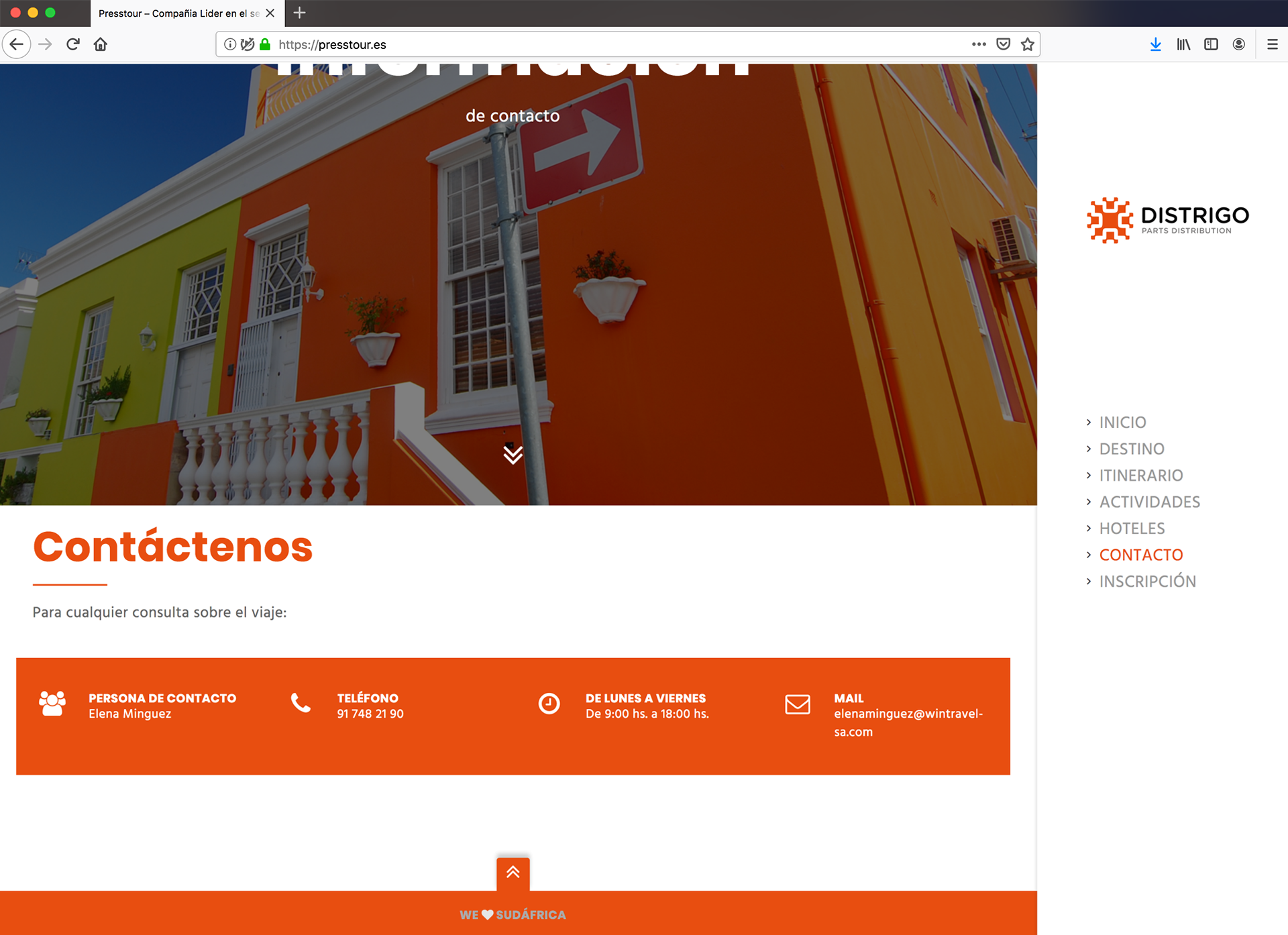
Task: Bookmark this page with the star icon
Action: pos(1027,44)
